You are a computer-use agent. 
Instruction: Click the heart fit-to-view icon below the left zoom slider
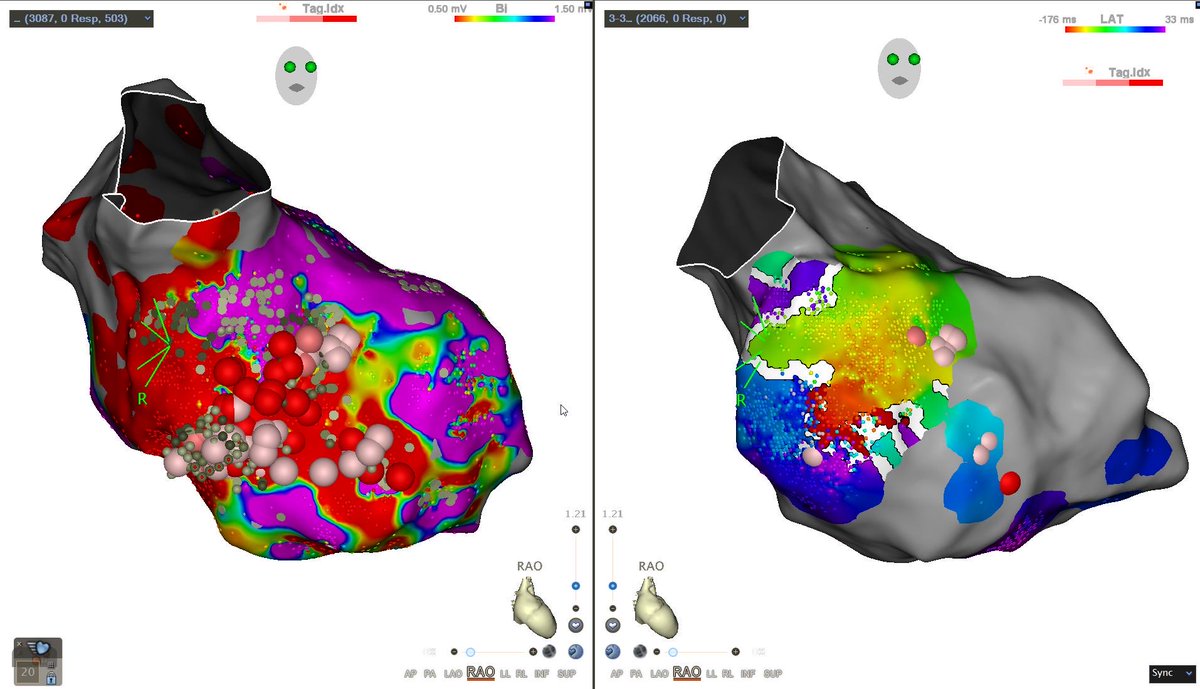point(576,624)
